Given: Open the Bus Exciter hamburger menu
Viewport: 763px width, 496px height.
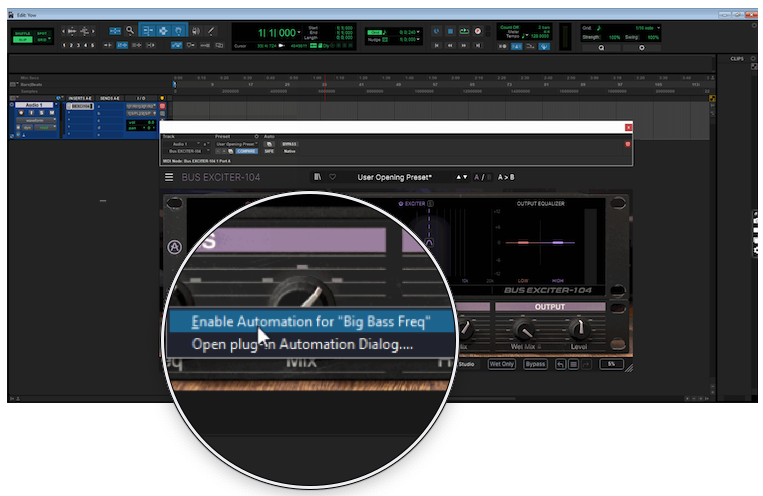Looking at the screenshot, I should tap(169, 177).
